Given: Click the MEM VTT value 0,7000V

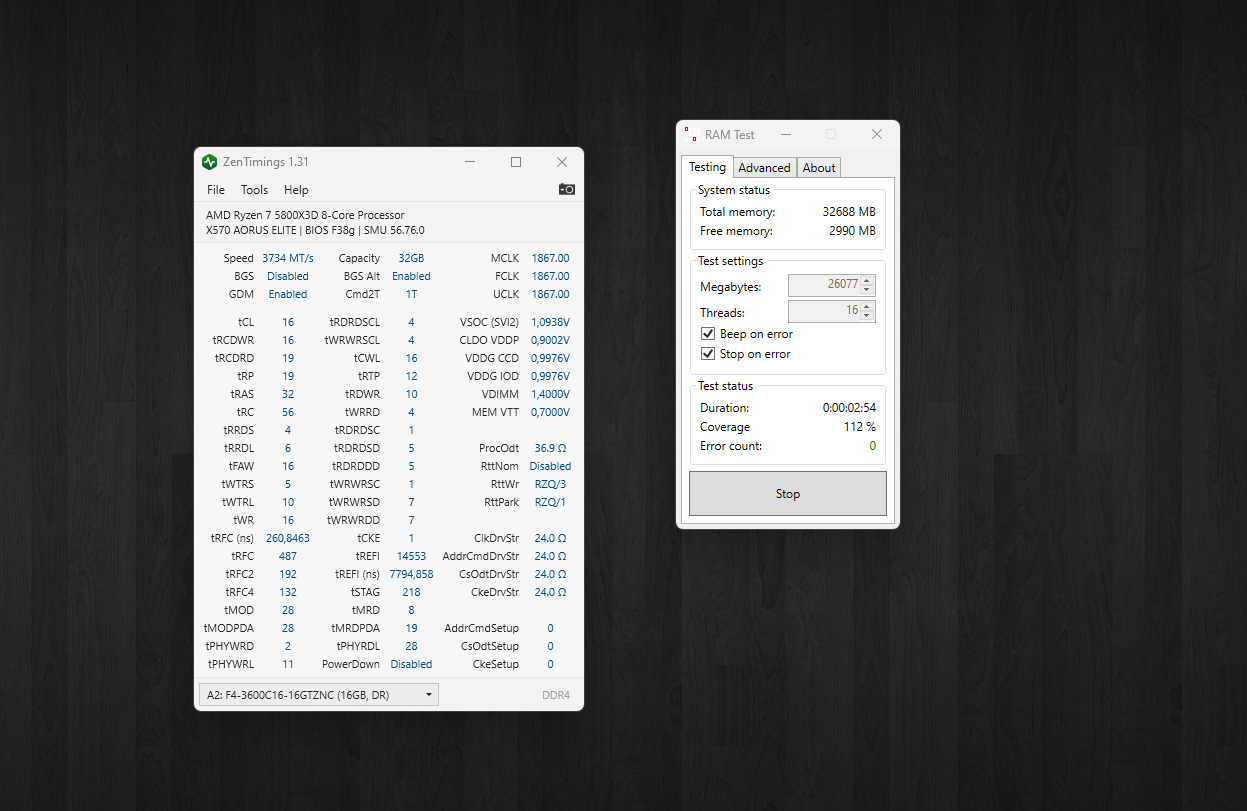Looking at the screenshot, I should pyautogui.click(x=551, y=412).
